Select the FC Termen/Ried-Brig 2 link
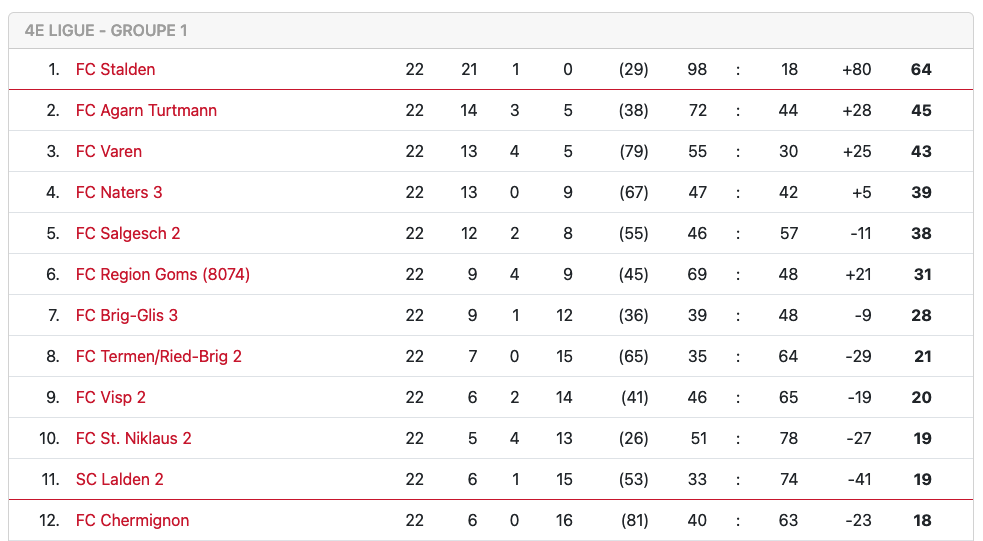The image size is (983, 541). [159, 356]
